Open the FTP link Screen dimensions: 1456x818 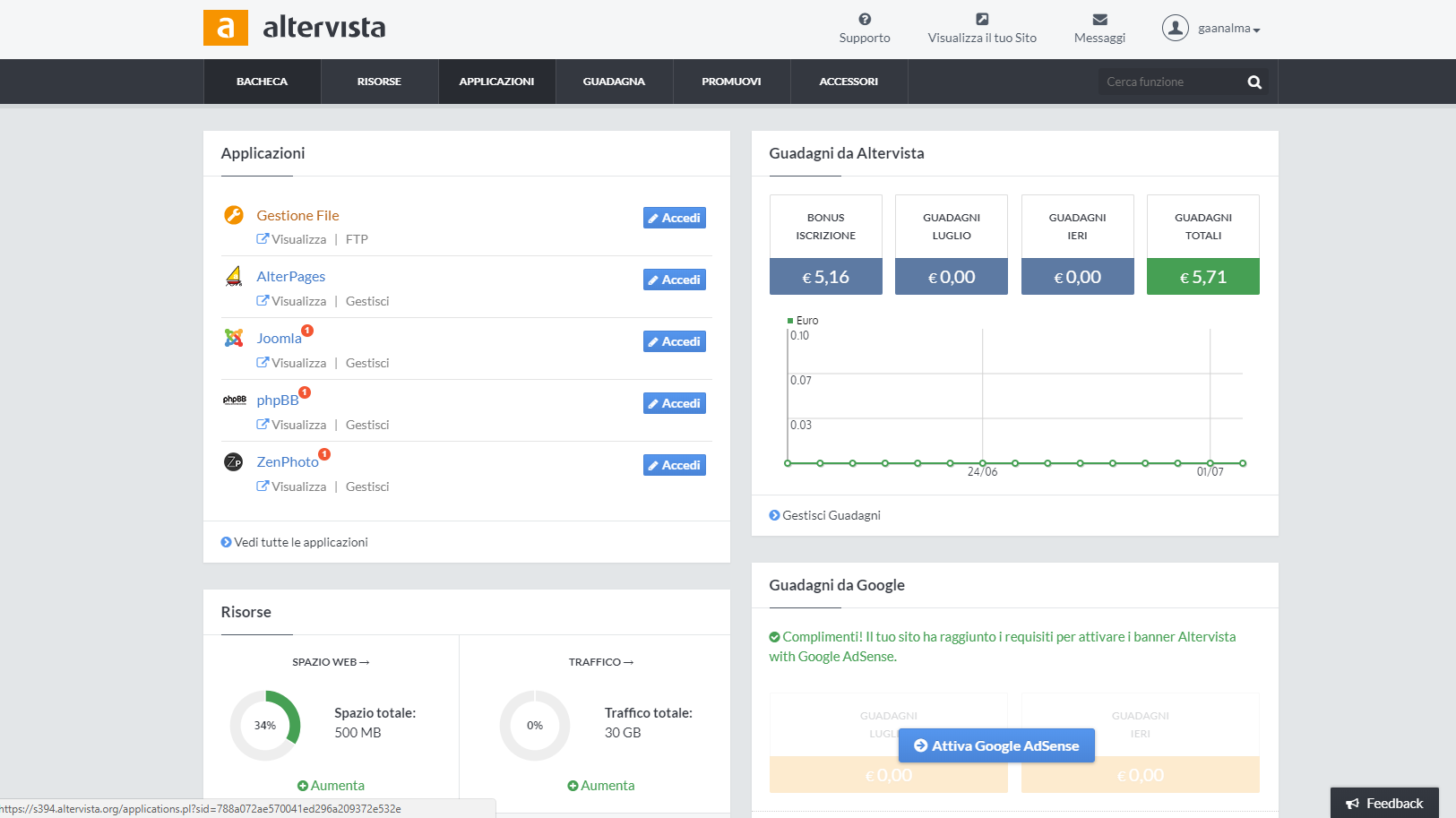click(357, 239)
